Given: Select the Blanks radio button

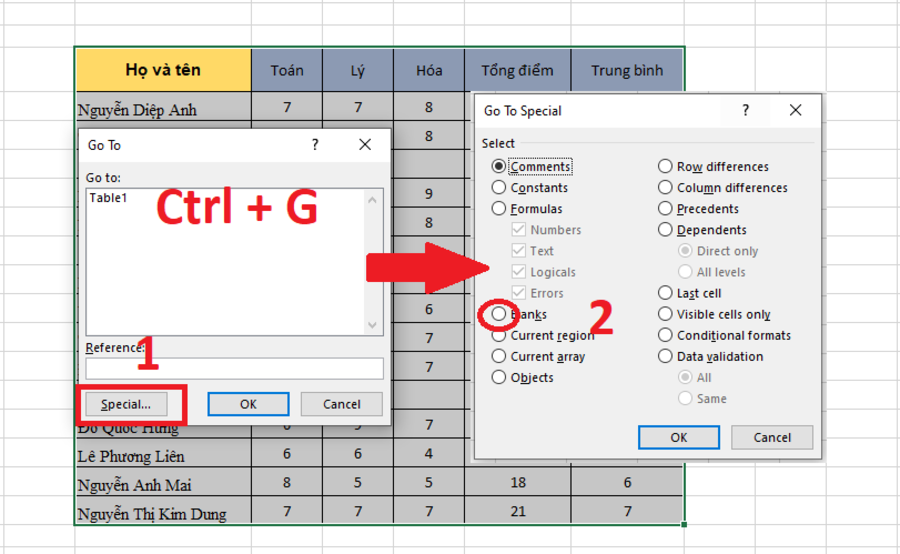Looking at the screenshot, I should click(x=498, y=314).
